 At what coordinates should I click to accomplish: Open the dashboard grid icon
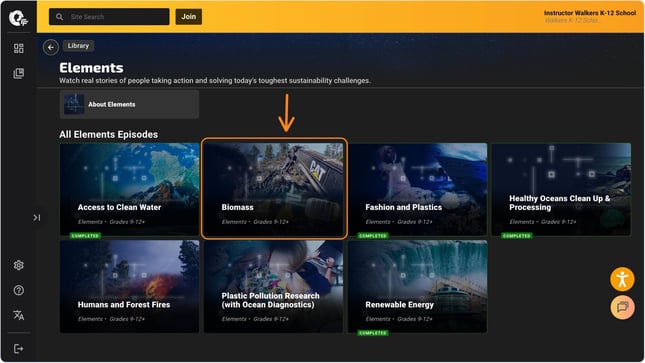click(x=19, y=49)
